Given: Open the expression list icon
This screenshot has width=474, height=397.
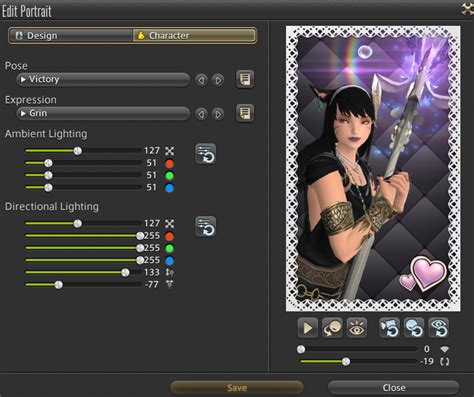Looking at the screenshot, I should [x=245, y=113].
